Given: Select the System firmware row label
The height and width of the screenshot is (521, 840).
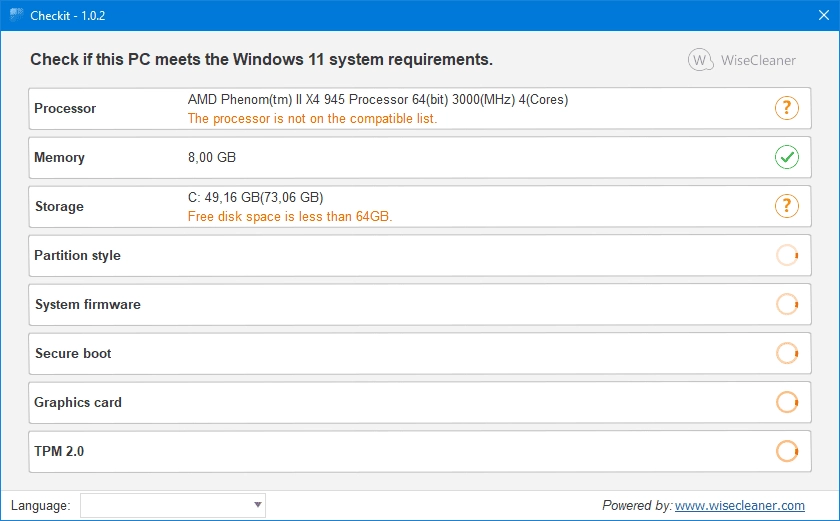Looking at the screenshot, I should click(88, 304).
